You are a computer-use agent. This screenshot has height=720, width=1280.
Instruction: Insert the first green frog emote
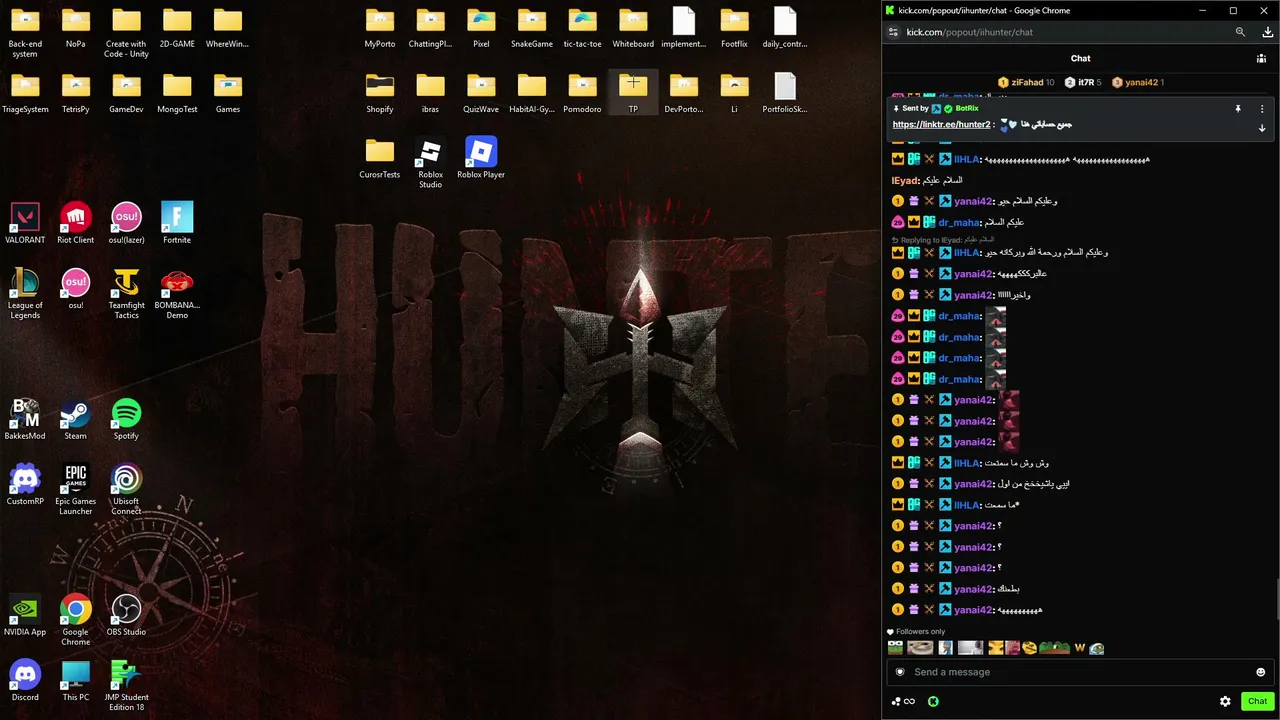pyautogui.click(x=895, y=648)
